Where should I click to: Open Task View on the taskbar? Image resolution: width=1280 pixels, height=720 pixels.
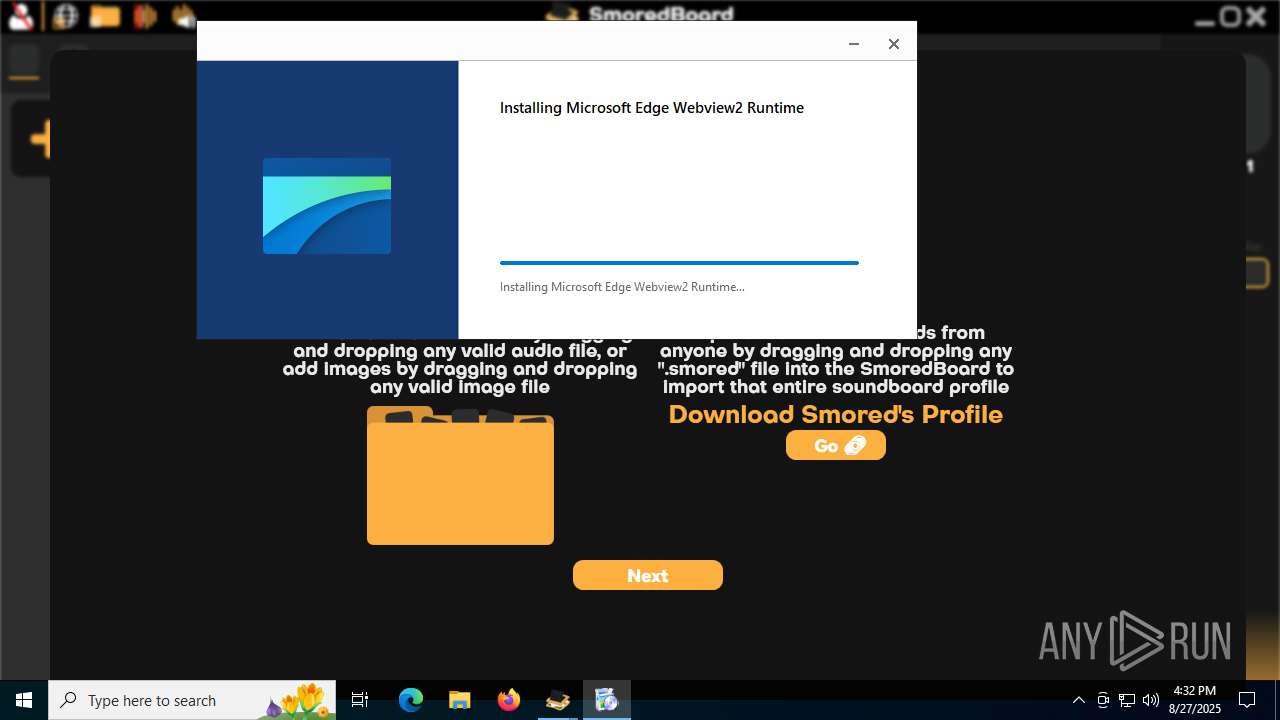point(360,700)
